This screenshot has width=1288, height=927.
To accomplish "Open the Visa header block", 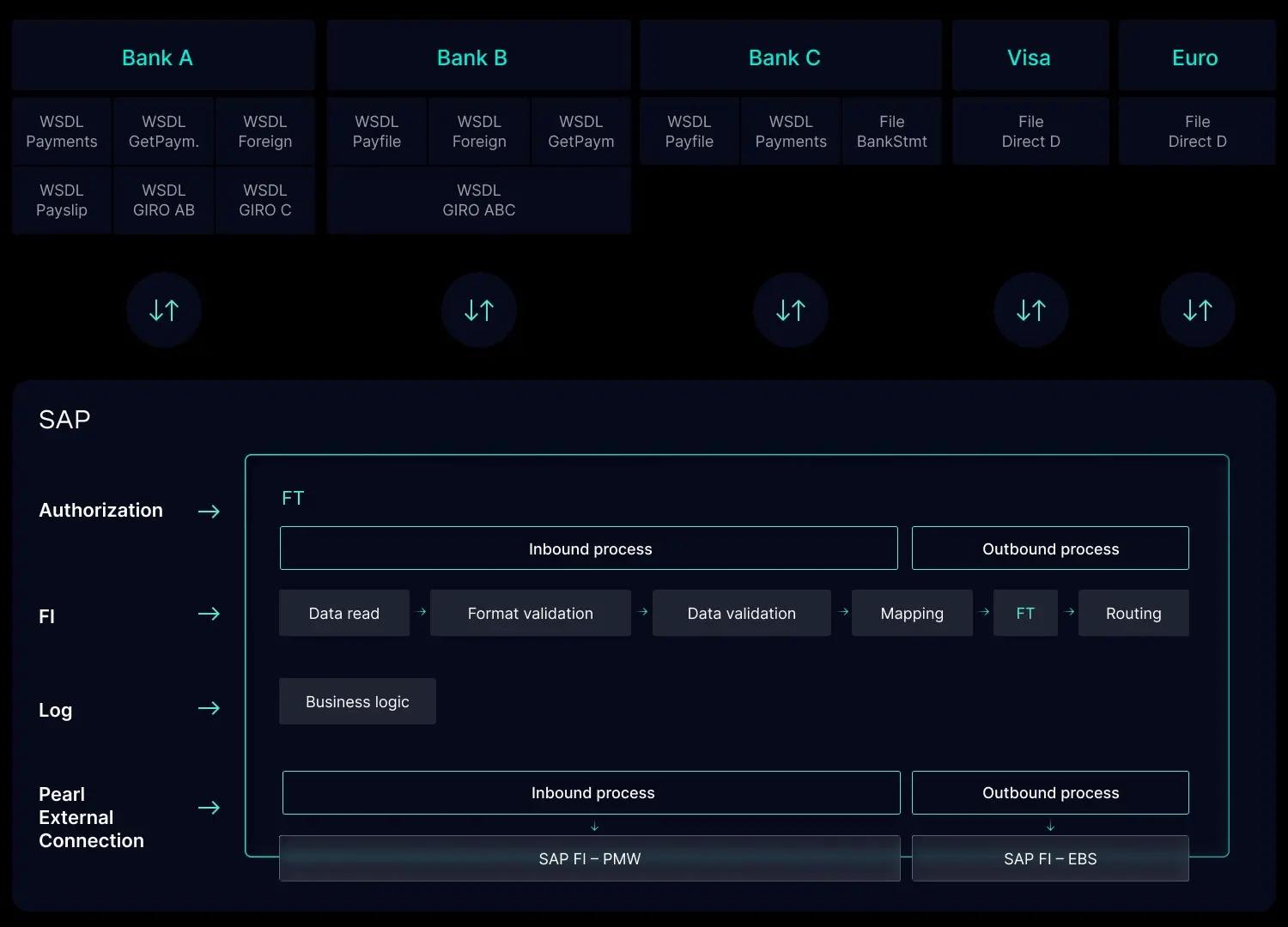I will coord(1030,55).
